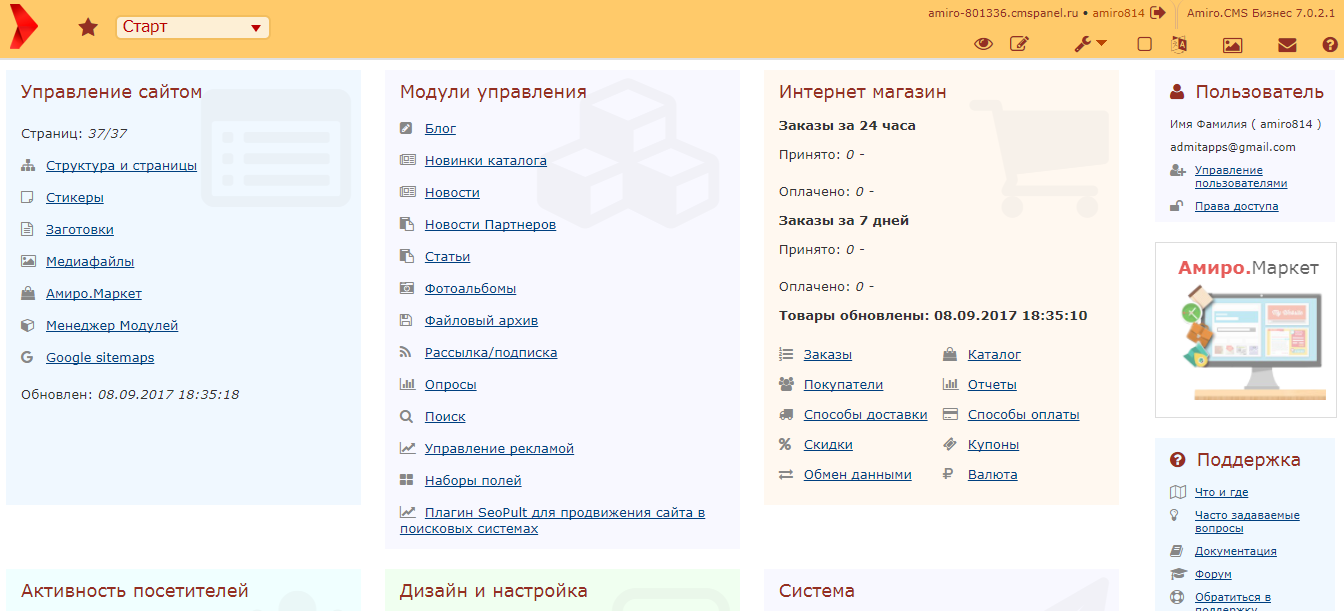
Task: Open Медиафайлы via the image toolbar icon
Action: 1232,44
